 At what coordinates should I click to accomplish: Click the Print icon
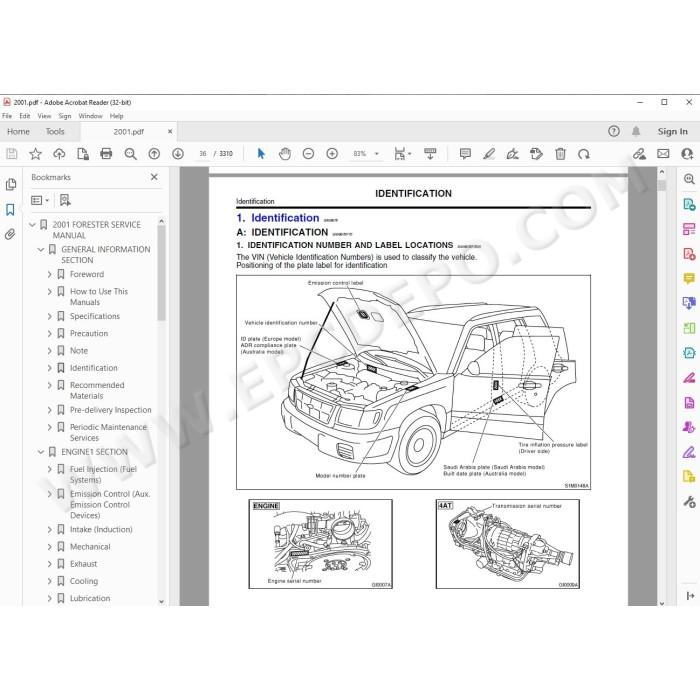coord(106,154)
